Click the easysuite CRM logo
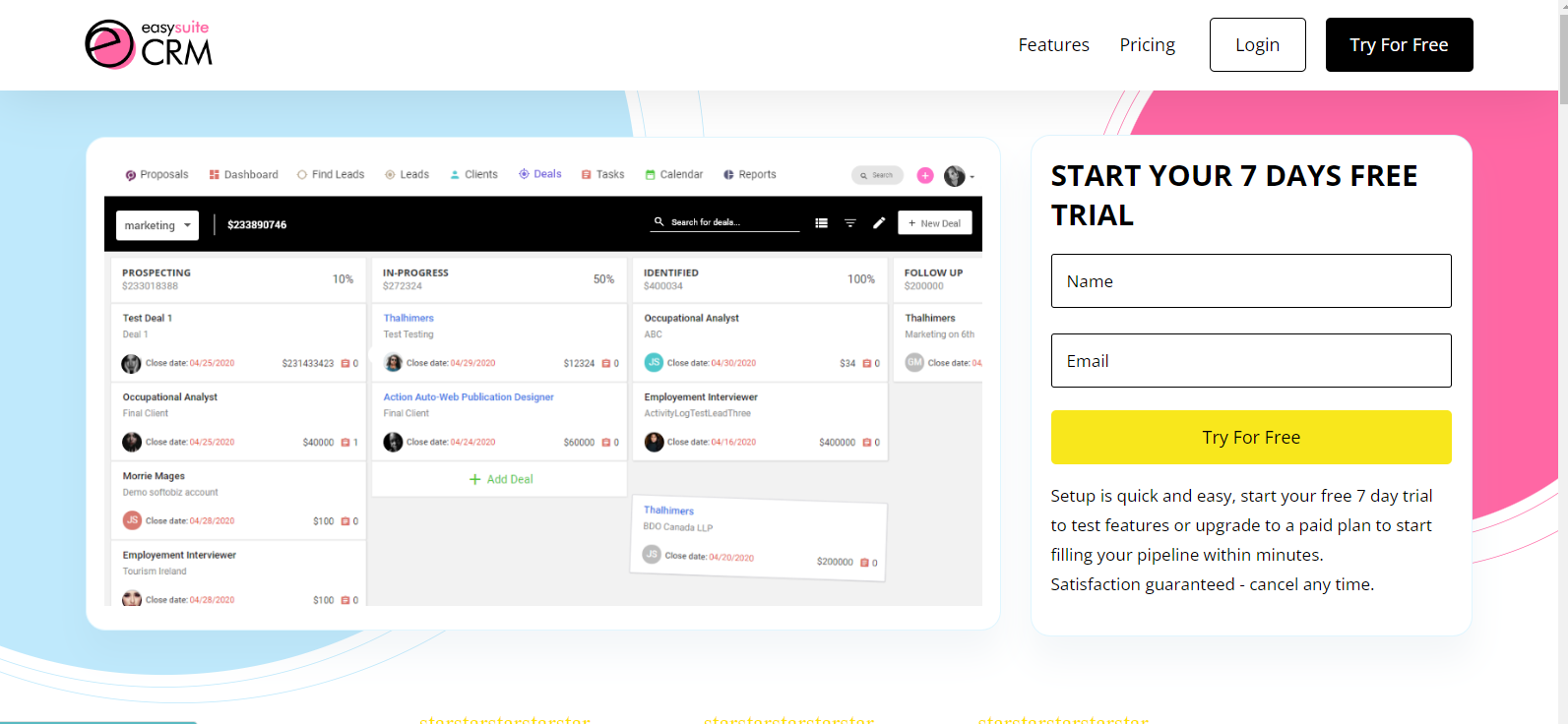 [x=149, y=44]
